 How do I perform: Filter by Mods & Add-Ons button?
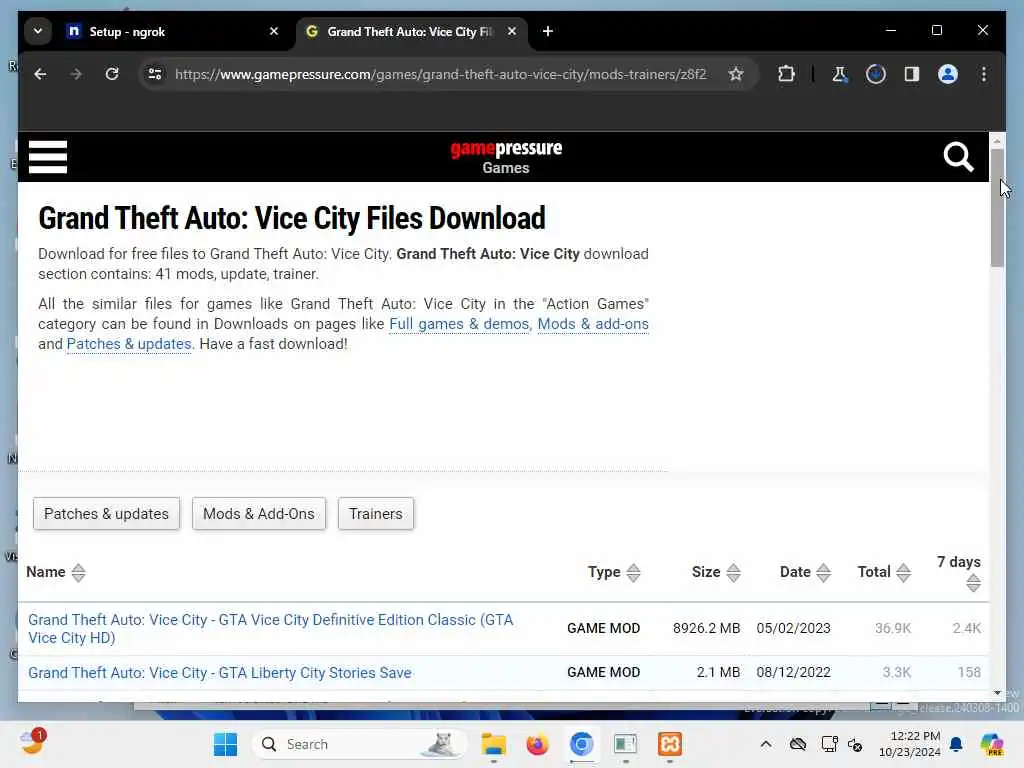(259, 514)
